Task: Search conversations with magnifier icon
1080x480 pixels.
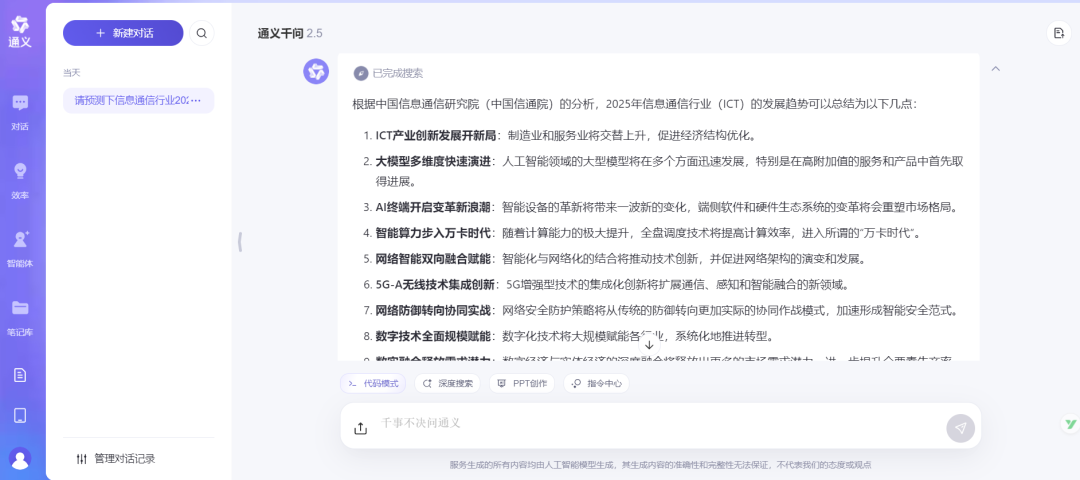Action: point(202,33)
